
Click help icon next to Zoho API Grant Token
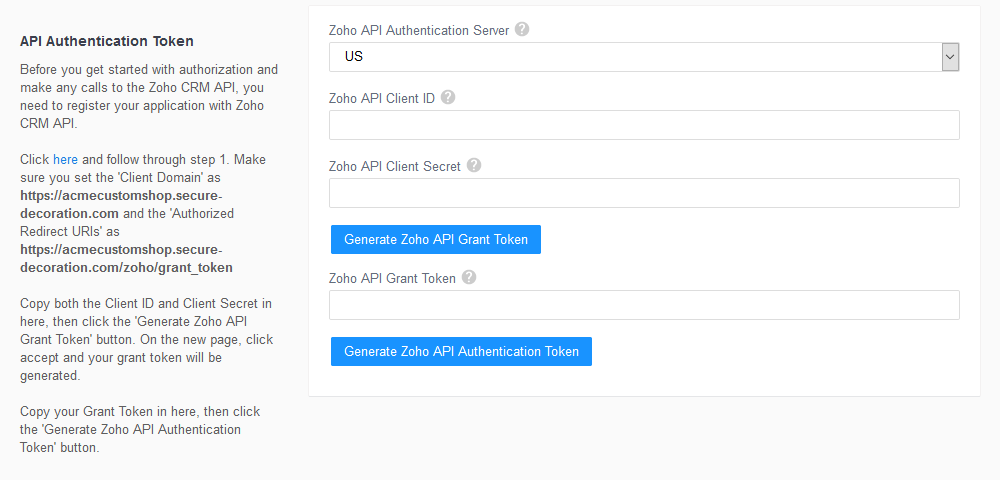coord(469,277)
